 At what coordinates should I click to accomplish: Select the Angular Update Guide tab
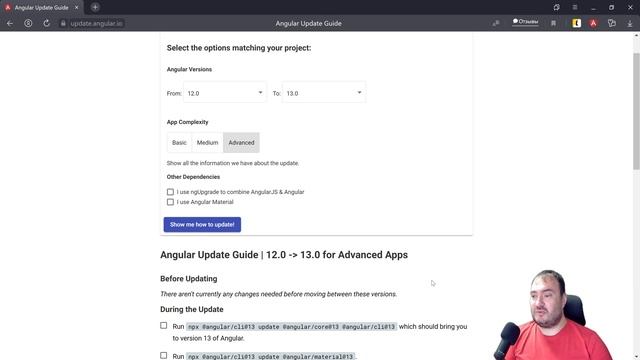click(41, 7)
